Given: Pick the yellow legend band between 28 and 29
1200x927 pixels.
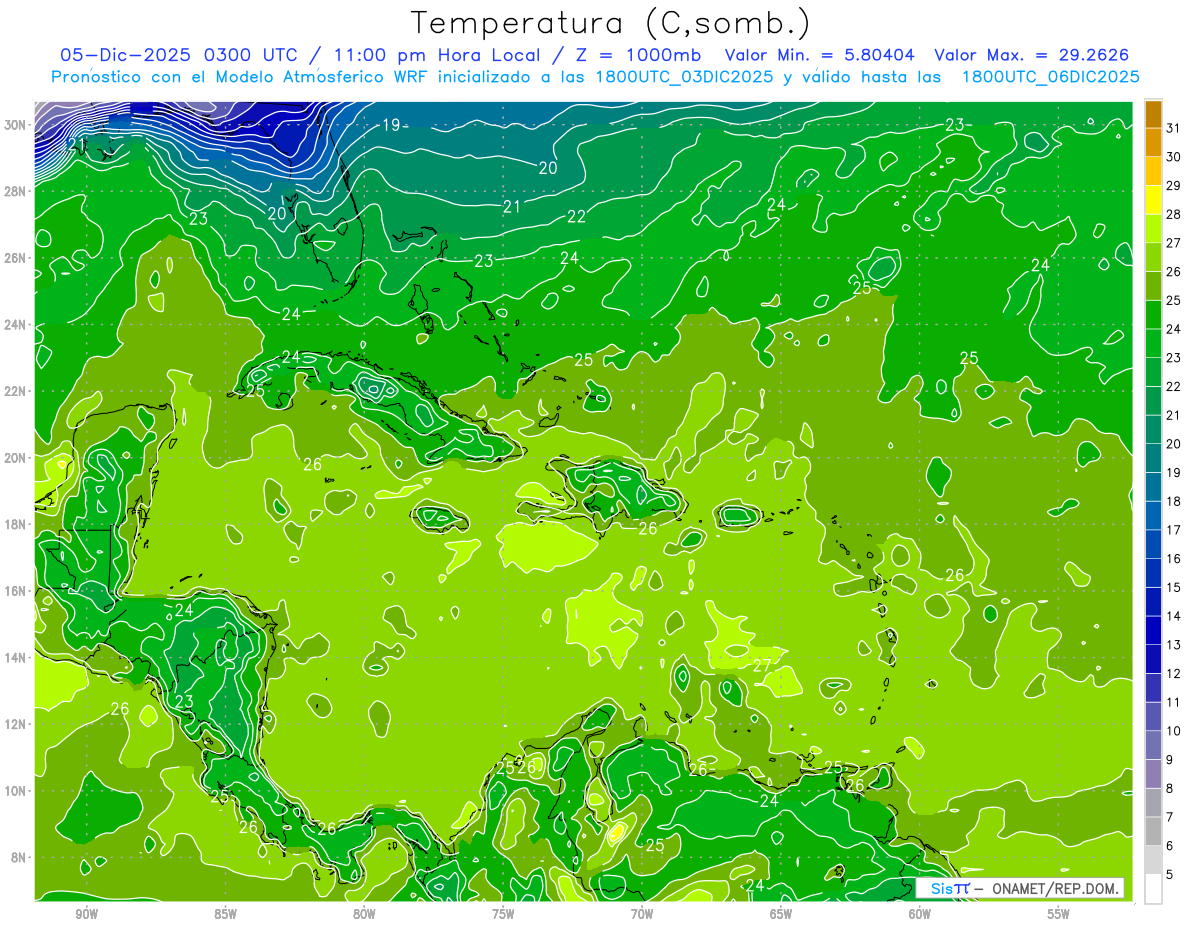Looking at the screenshot, I should tap(1153, 200).
